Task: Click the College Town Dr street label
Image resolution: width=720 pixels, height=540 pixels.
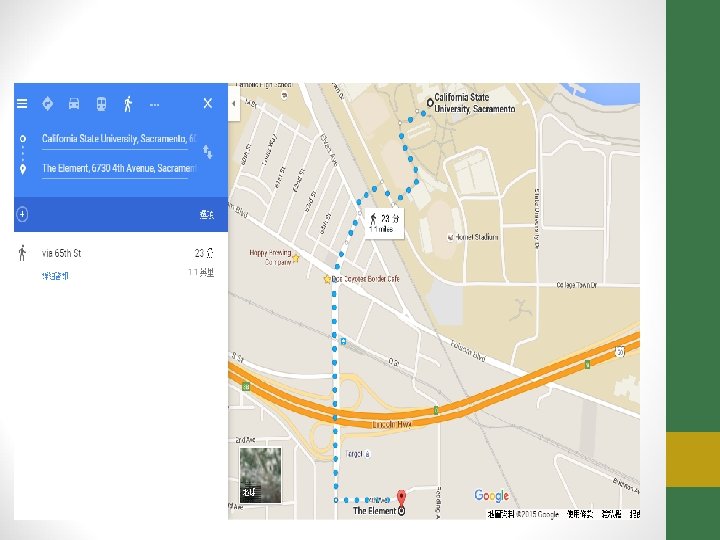Action: [576, 285]
